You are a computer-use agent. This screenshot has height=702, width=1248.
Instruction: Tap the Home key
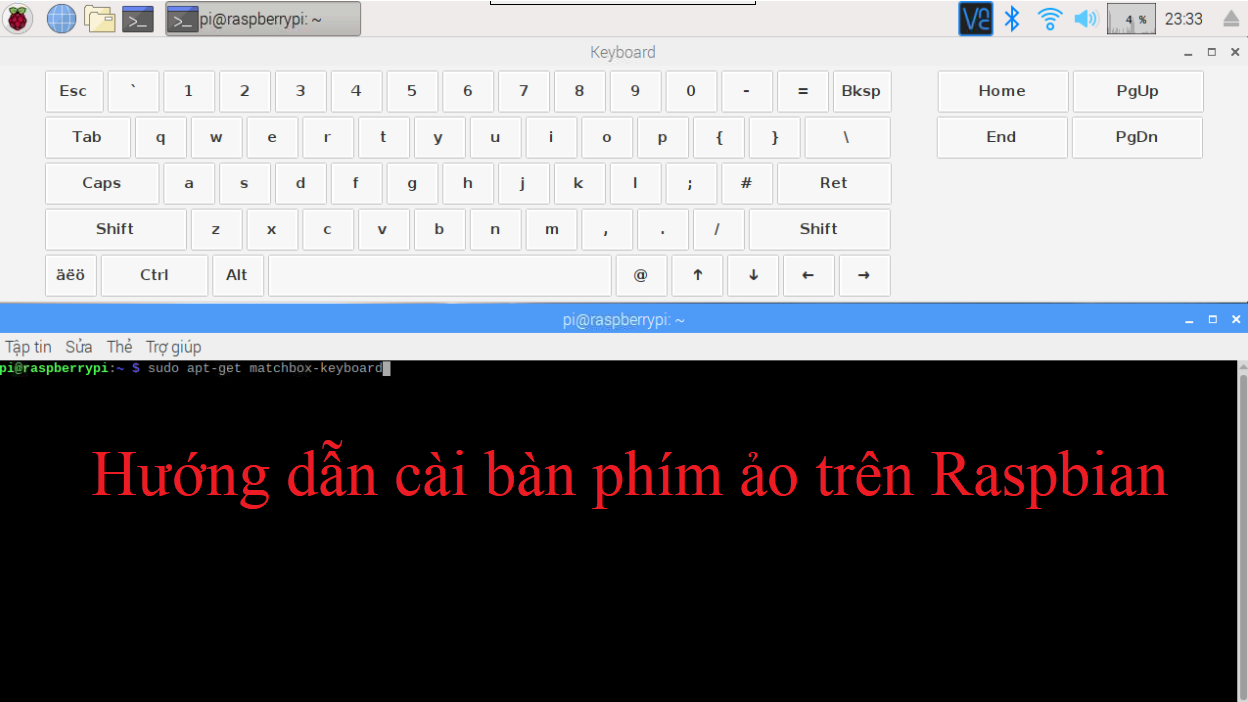(x=1002, y=91)
